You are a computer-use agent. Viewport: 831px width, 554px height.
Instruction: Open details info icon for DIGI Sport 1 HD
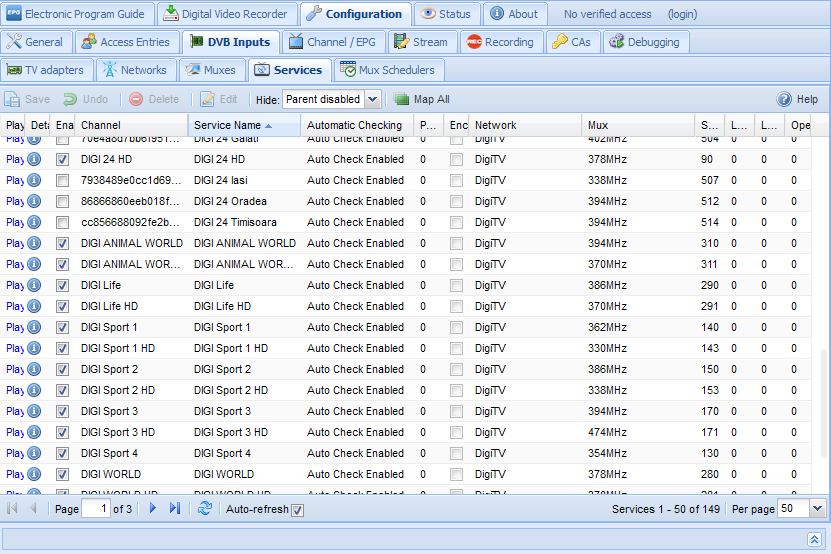[34, 348]
